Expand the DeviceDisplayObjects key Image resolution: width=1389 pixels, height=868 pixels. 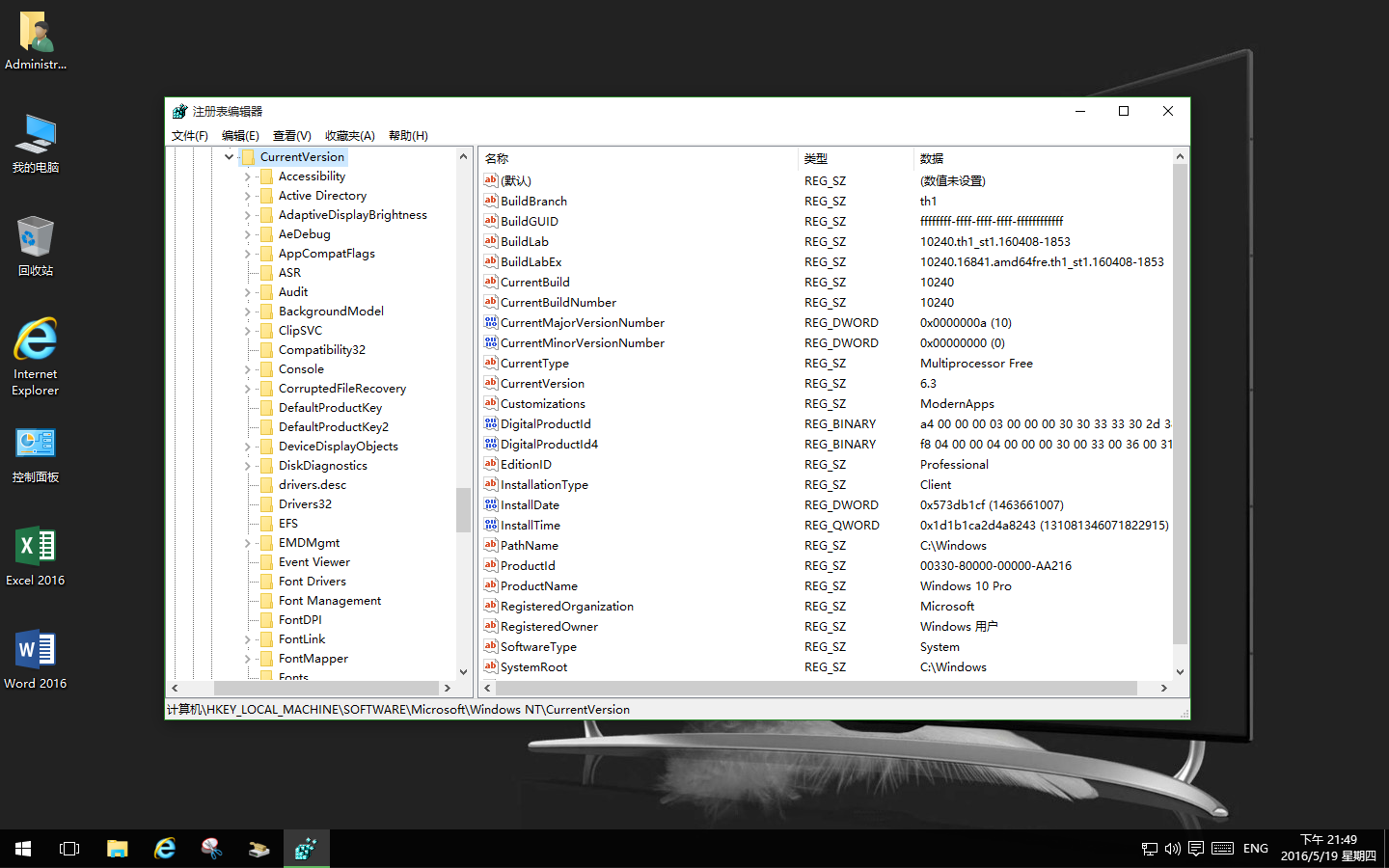[x=247, y=447]
